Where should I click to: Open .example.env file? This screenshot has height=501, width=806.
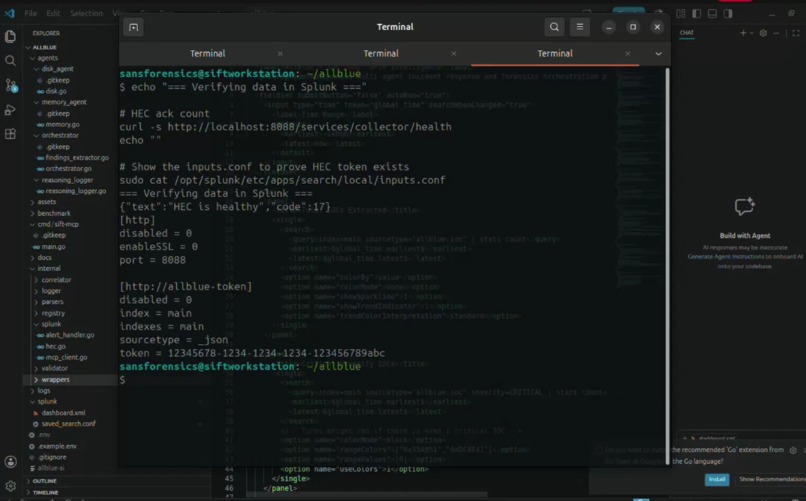pyautogui.click(x=57, y=446)
